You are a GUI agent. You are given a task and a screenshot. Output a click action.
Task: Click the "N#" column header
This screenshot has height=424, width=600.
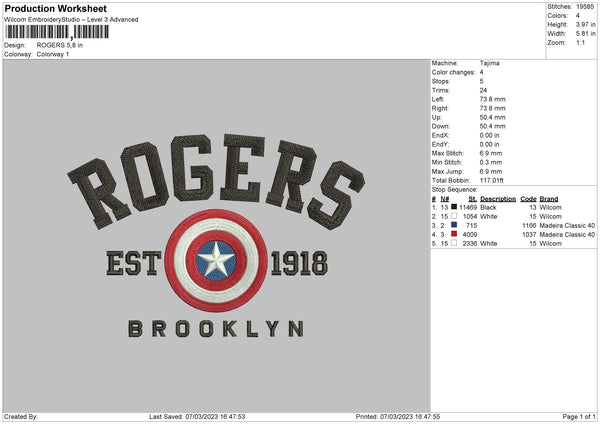tap(445, 199)
